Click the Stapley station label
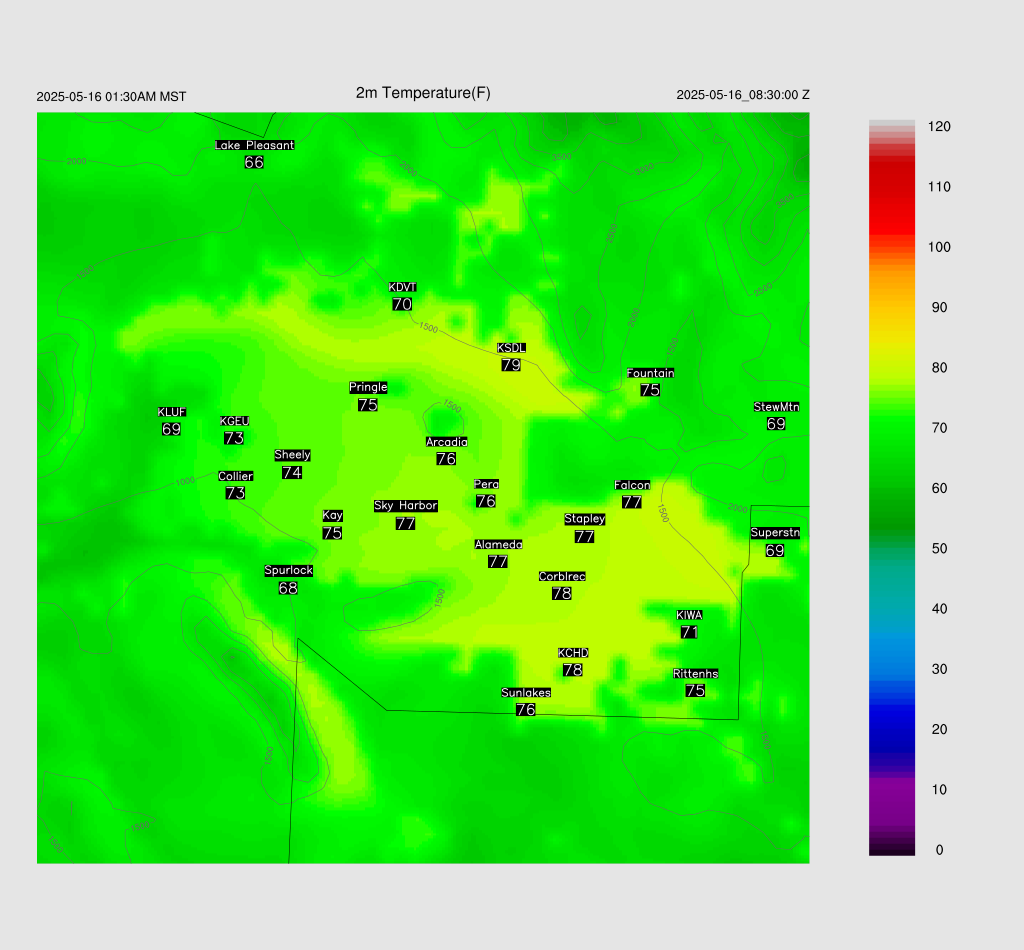The image size is (1024, 950). point(584,519)
